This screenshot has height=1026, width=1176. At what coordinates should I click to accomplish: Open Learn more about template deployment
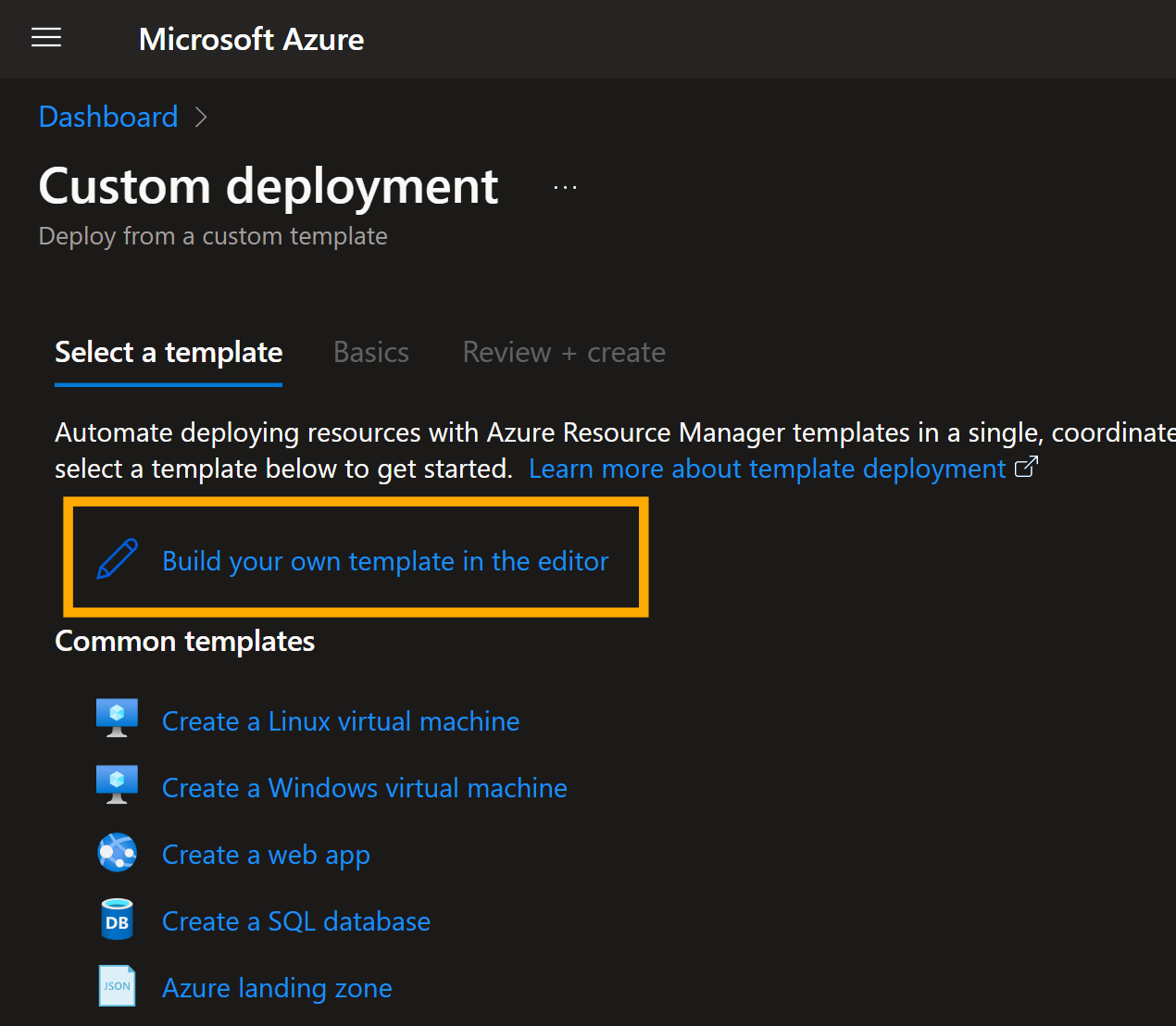[x=766, y=469]
